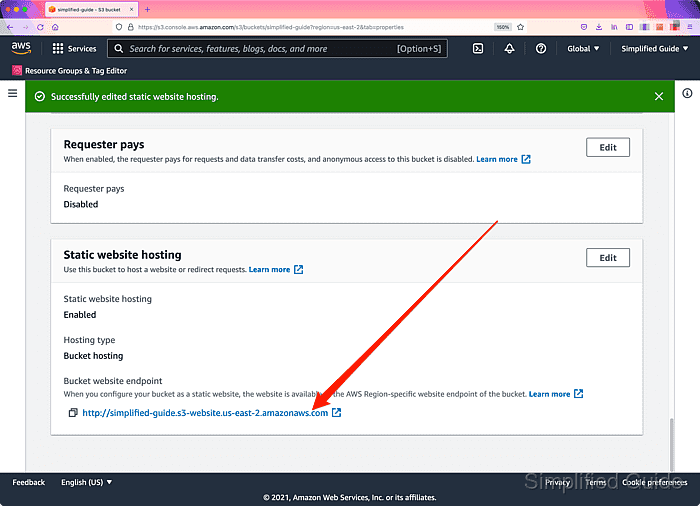Open the Services grid menu
This screenshot has width=700, height=506.
74,49
